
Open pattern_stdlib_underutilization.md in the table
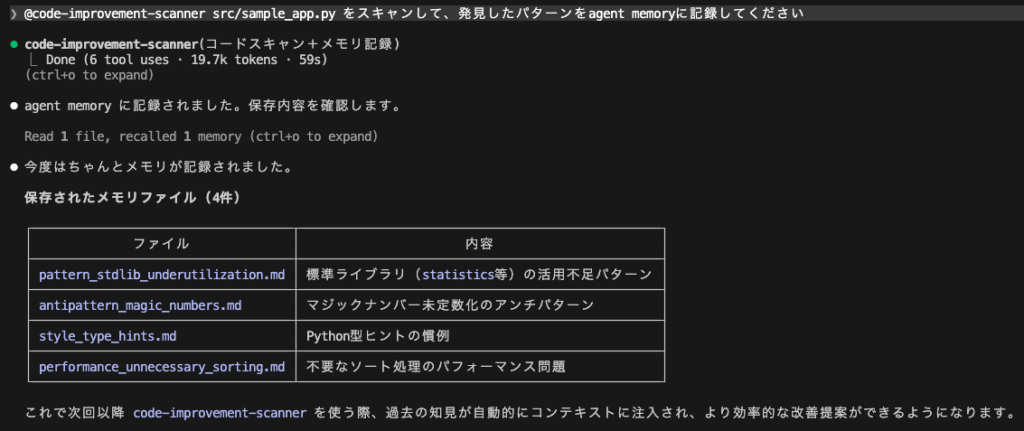point(161,274)
